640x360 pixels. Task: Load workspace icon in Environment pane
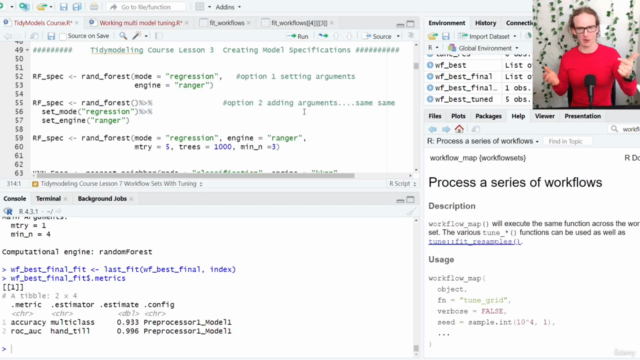[433, 36]
